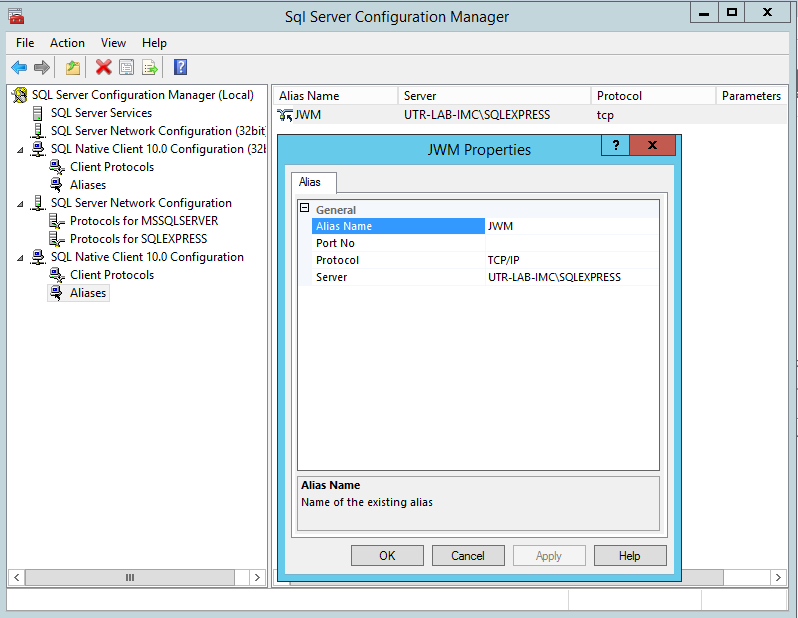Click the JWM alias name value field
This screenshot has width=798, height=618.
(572, 226)
